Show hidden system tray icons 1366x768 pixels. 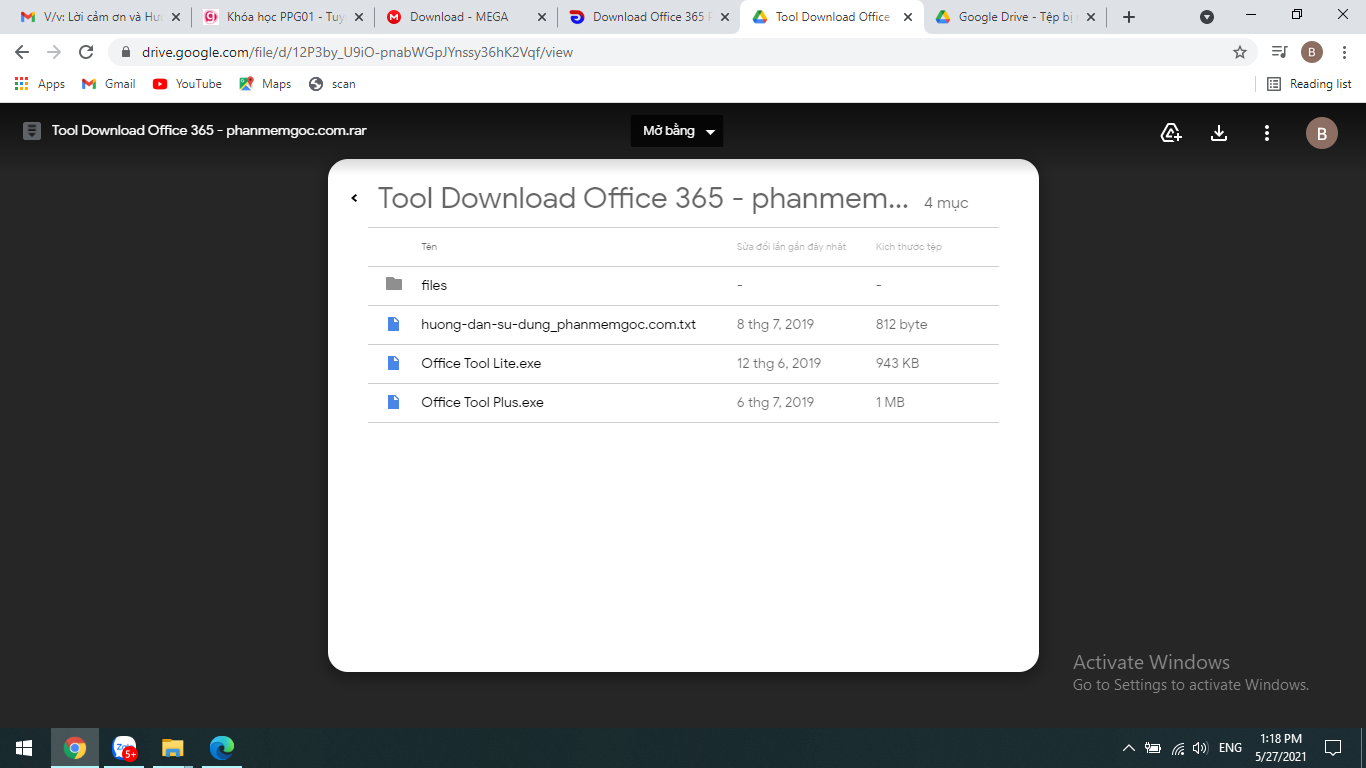[1129, 748]
